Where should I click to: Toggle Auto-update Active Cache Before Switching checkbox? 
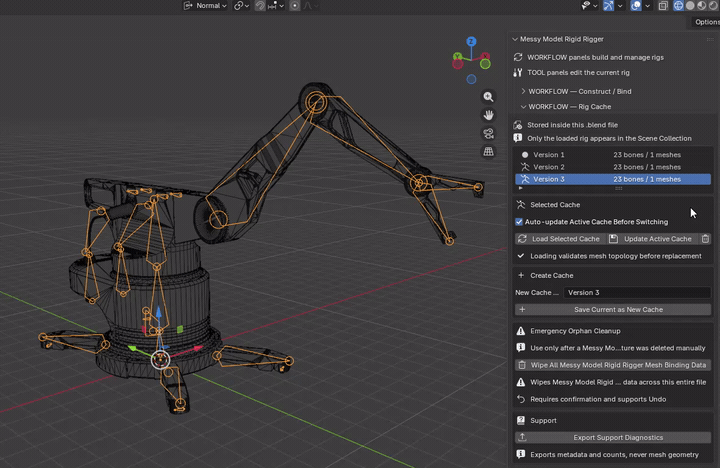(519, 222)
